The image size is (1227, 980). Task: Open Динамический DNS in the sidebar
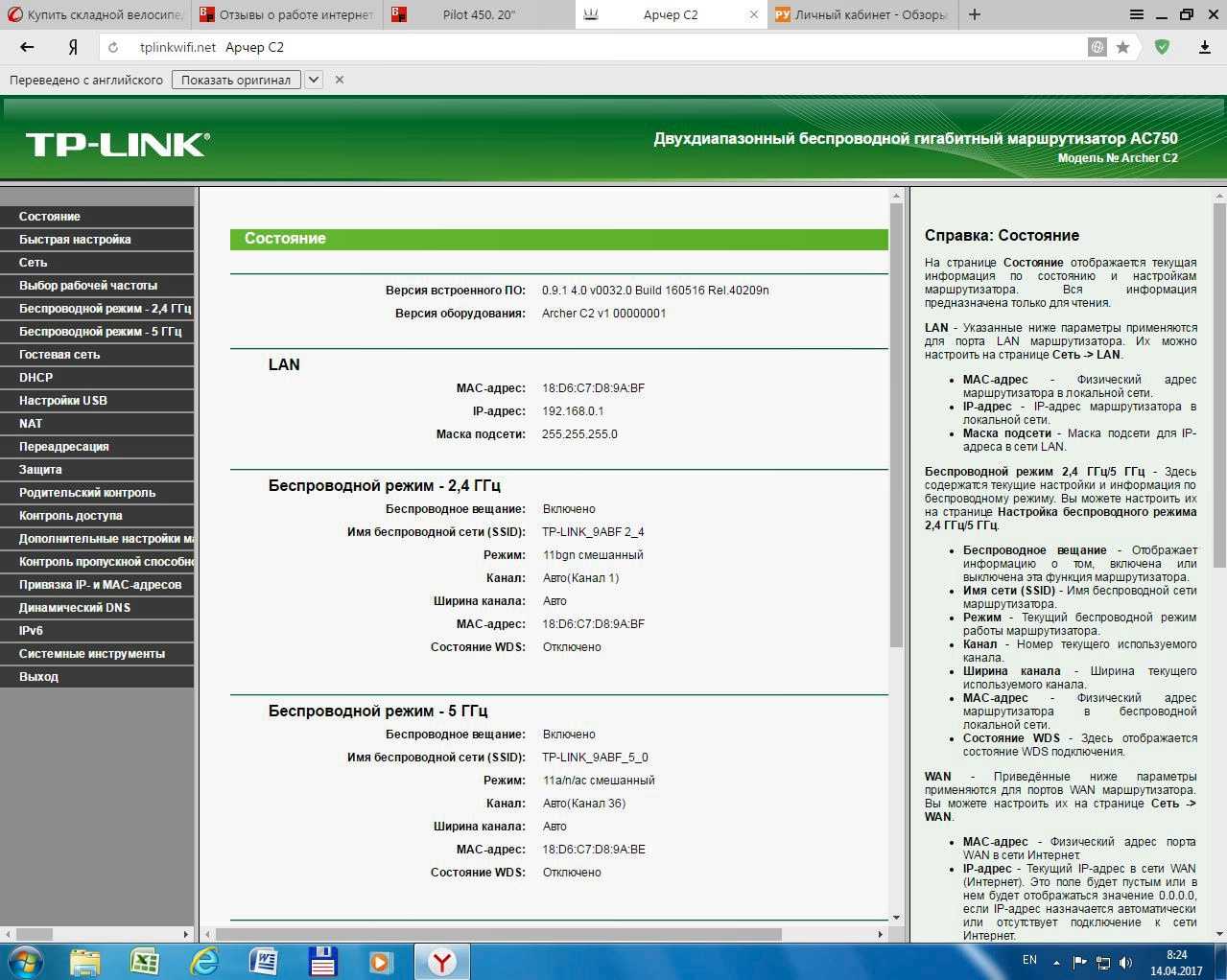coord(97,608)
